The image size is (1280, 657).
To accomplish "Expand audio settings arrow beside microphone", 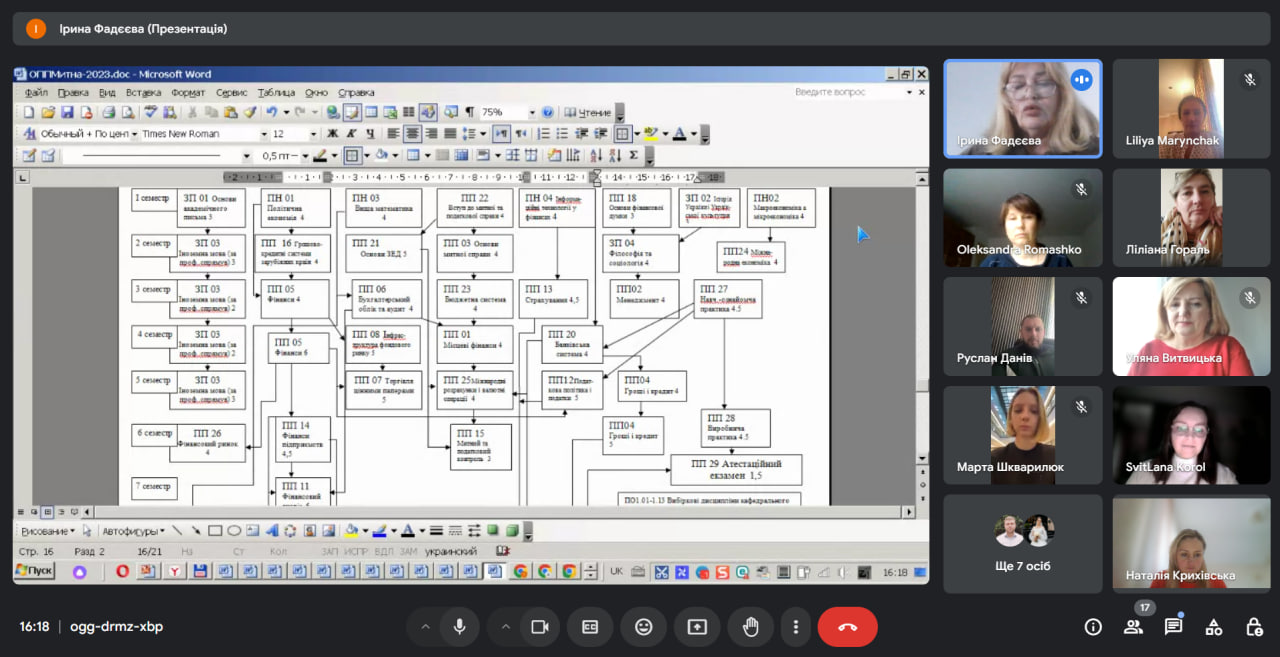I will [425, 627].
